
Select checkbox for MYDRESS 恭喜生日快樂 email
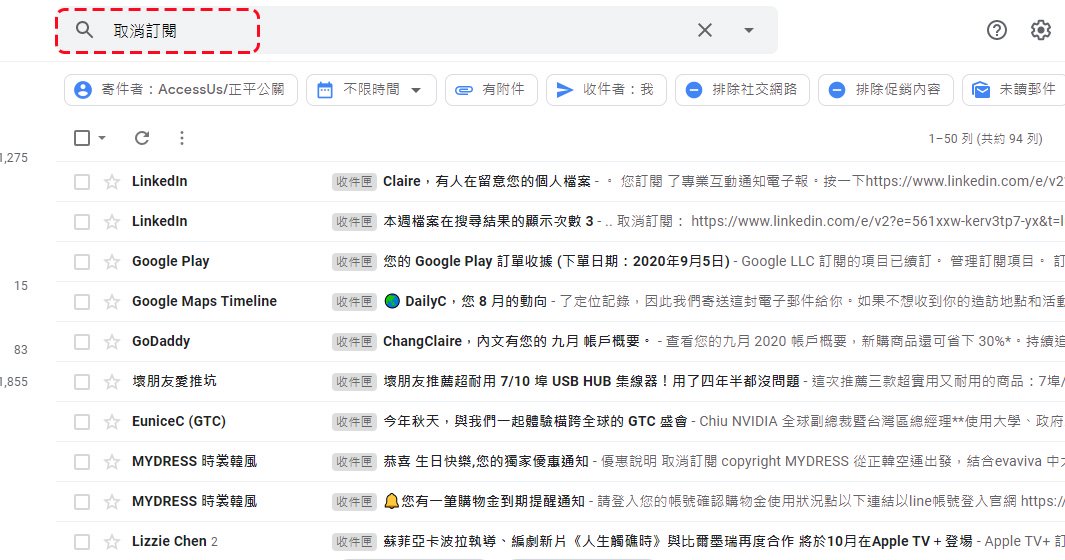(82, 461)
